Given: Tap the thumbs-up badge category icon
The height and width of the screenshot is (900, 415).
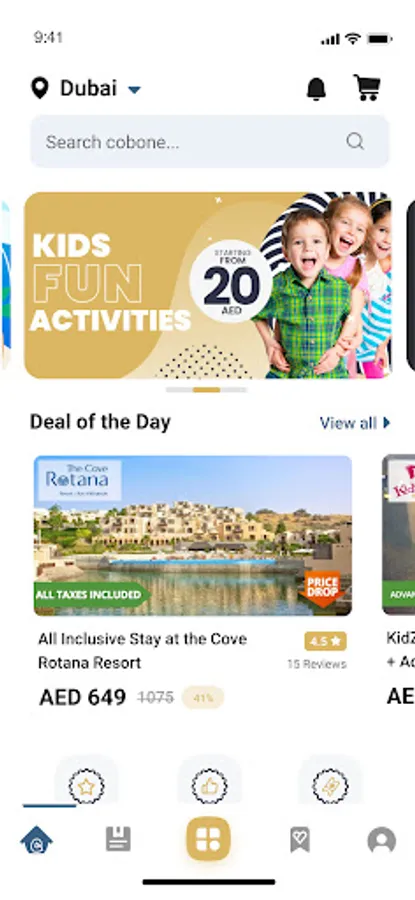Looking at the screenshot, I should tap(209, 786).
